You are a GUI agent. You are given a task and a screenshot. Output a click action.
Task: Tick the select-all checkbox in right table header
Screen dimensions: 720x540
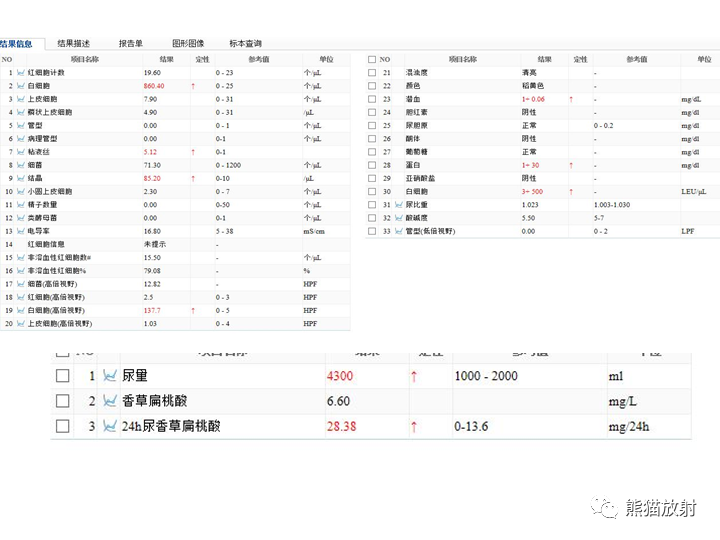pos(372,60)
